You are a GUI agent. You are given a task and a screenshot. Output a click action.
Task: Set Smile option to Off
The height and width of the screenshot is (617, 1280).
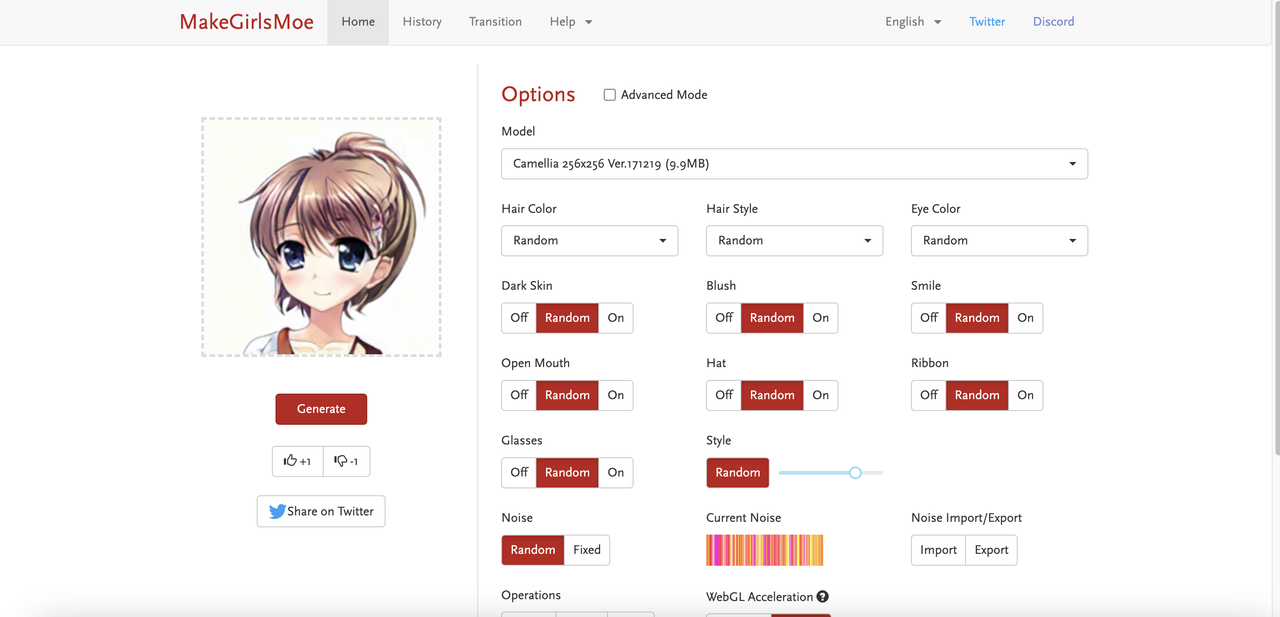tap(929, 317)
